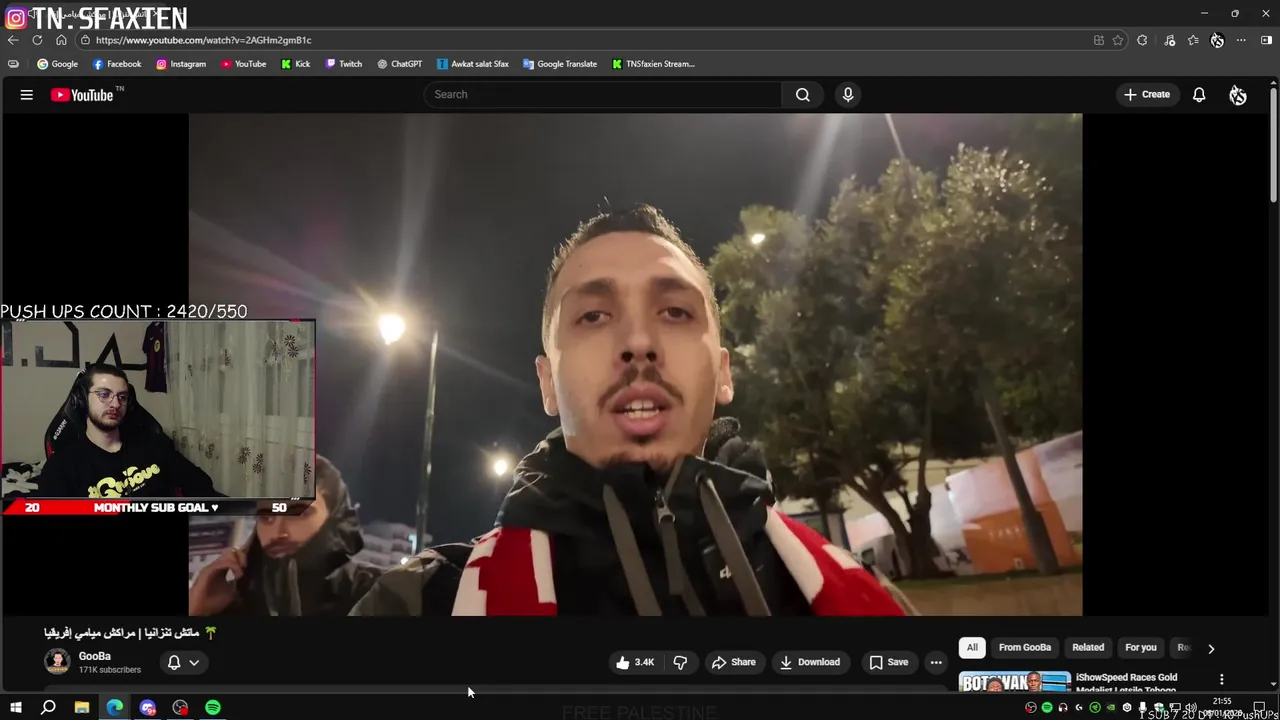The height and width of the screenshot is (720, 1280).
Task: Expand the subscription notification options chevron
Action: click(194, 662)
